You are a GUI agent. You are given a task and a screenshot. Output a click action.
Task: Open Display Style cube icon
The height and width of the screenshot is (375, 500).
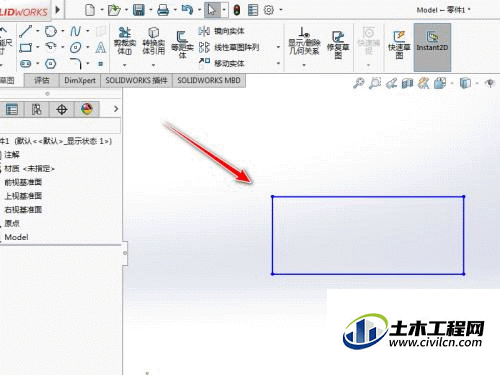tap(465, 83)
